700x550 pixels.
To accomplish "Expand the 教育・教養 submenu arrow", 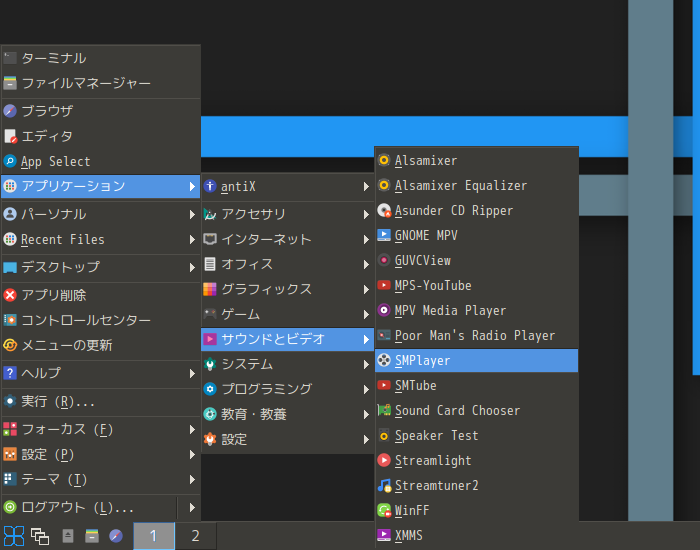I will tap(366, 414).
